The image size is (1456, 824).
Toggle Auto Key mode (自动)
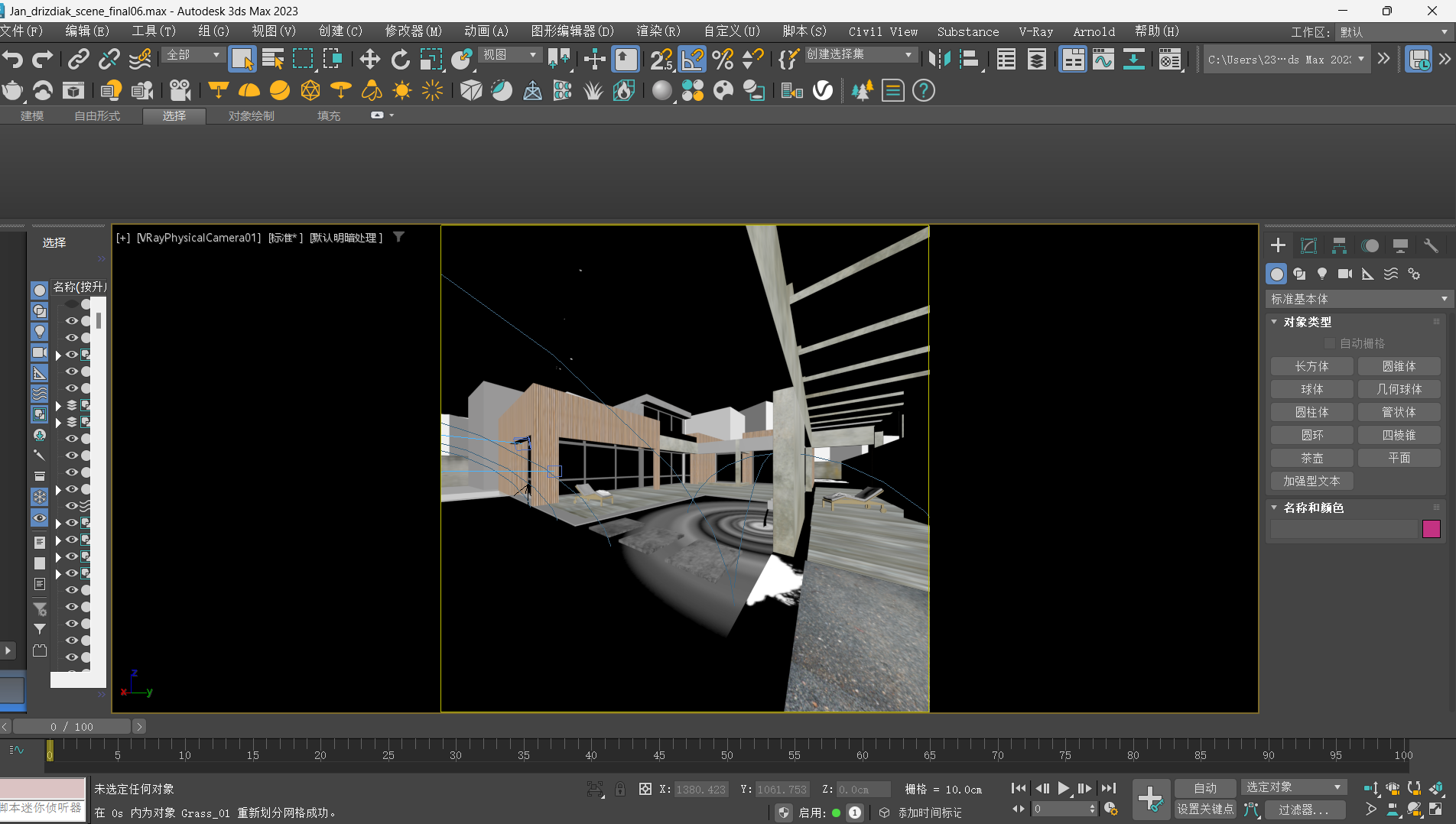(x=1205, y=788)
